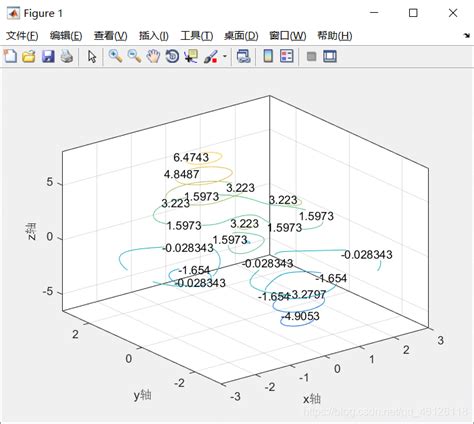Enable the Rotate 3D tool
Viewport: 474px width, 424px height.
172,56
